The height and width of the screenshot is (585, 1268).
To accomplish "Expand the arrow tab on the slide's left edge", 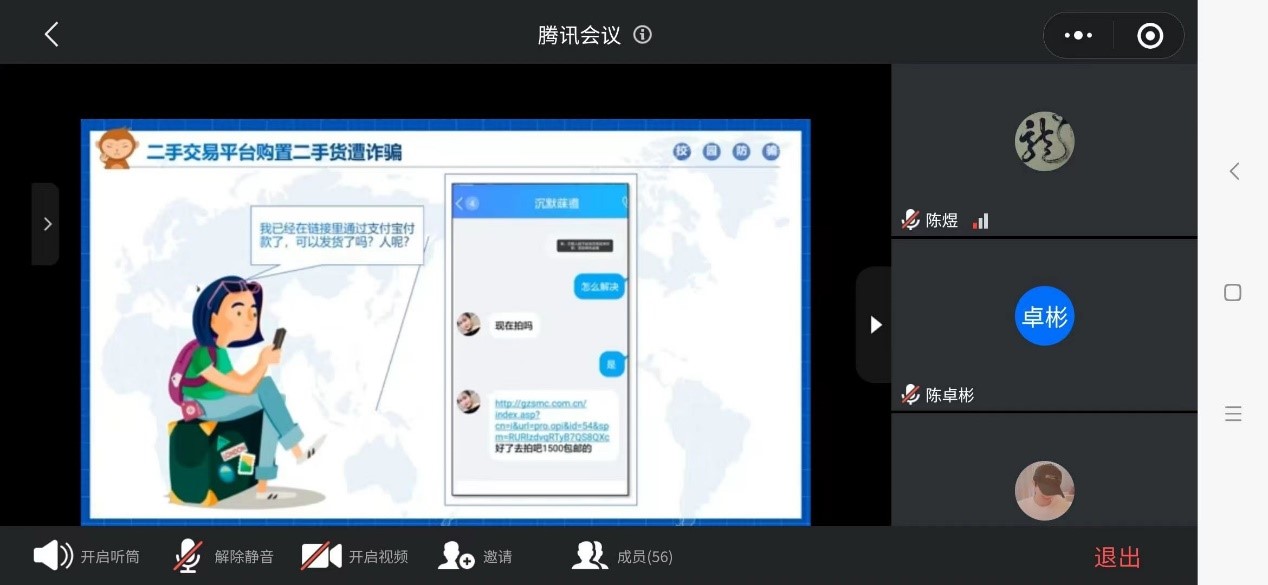I will [x=46, y=224].
